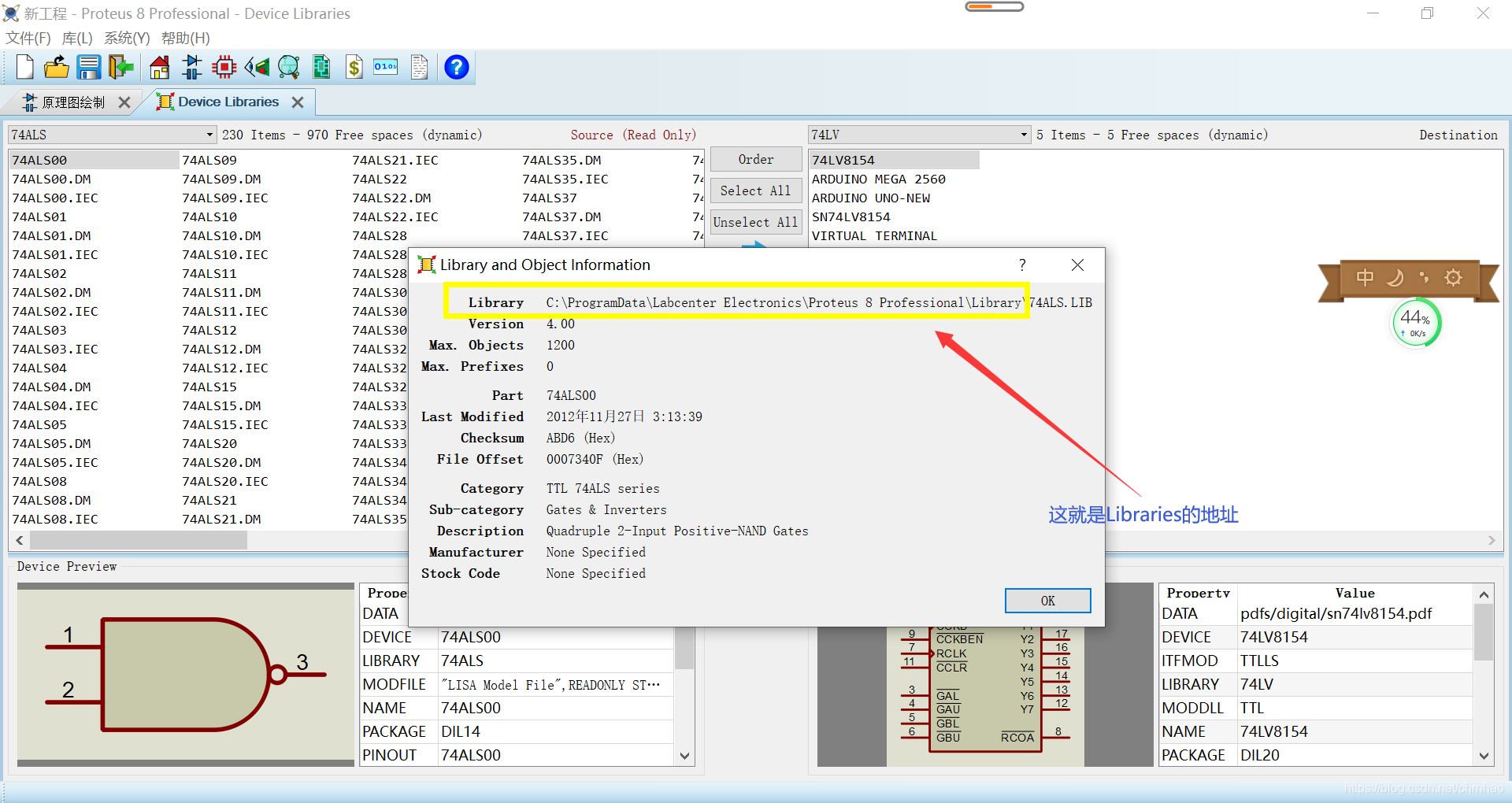The height and width of the screenshot is (803, 1512).
Task: Save the project using the floppy icon
Action: (x=88, y=68)
